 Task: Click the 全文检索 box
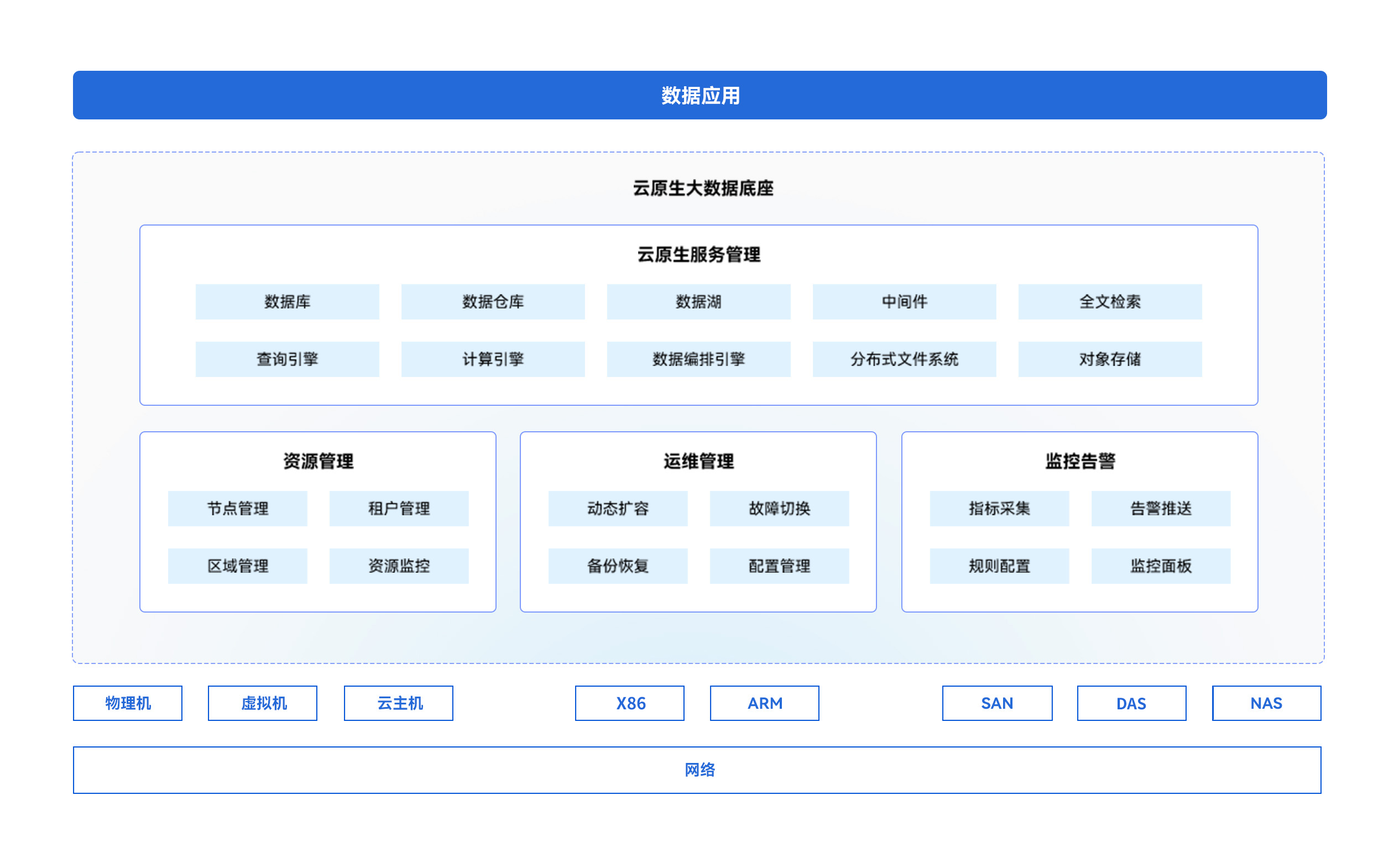[x=1109, y=301]
